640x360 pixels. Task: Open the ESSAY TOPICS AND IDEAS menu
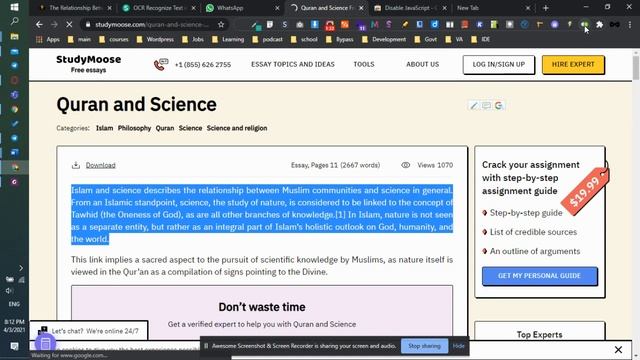(x=293, y=64)
